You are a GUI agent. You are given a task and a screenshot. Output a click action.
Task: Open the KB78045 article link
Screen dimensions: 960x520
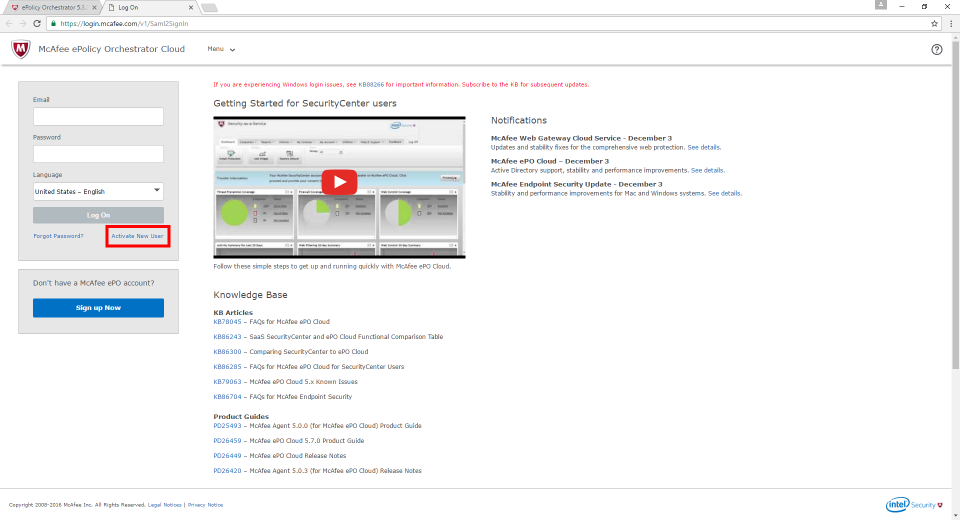(x=226, y=322)
